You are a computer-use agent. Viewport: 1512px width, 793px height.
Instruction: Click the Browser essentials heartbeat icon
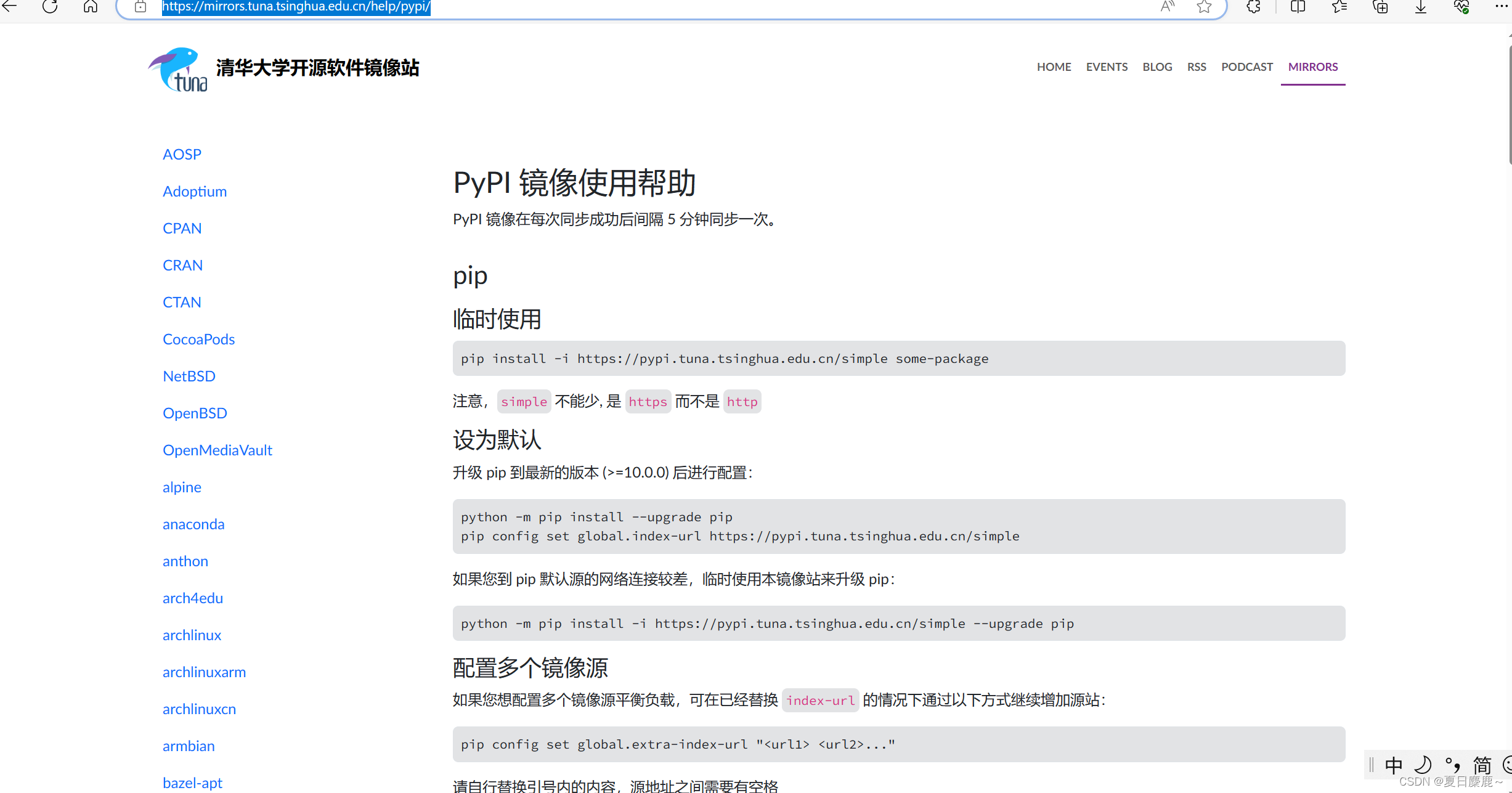(1461, 7)
